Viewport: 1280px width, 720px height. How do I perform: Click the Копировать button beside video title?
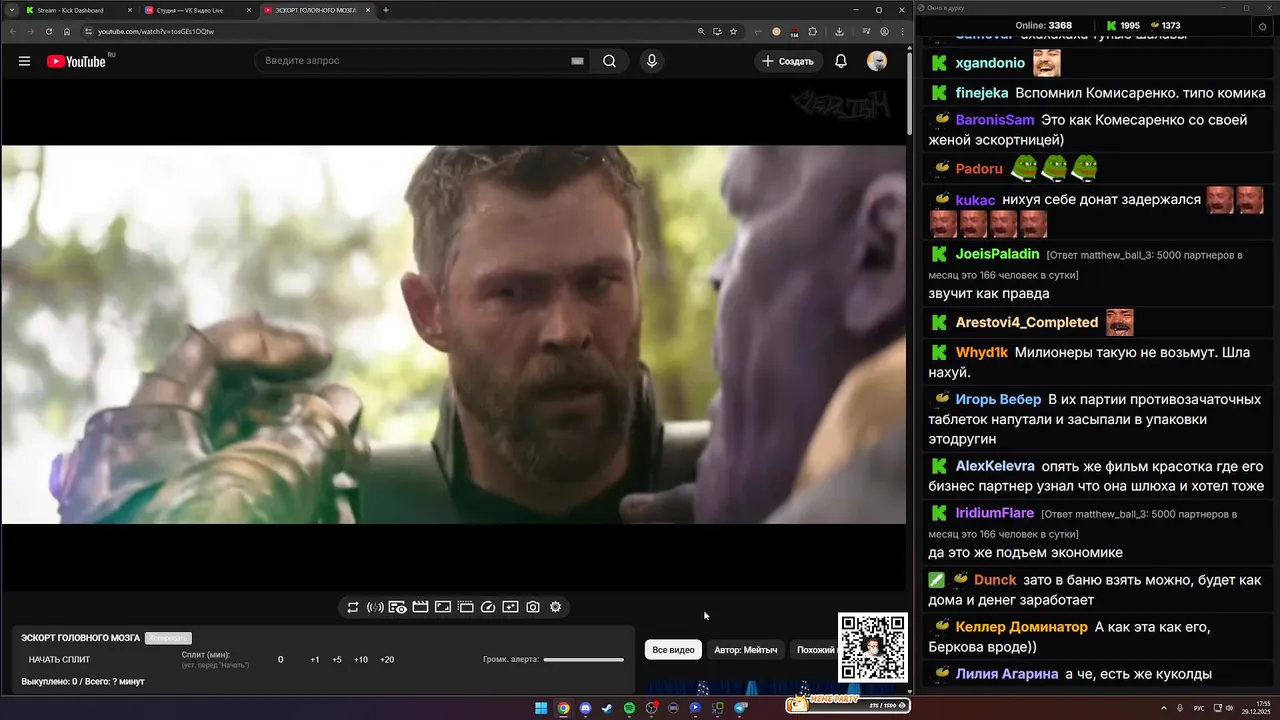168,638
